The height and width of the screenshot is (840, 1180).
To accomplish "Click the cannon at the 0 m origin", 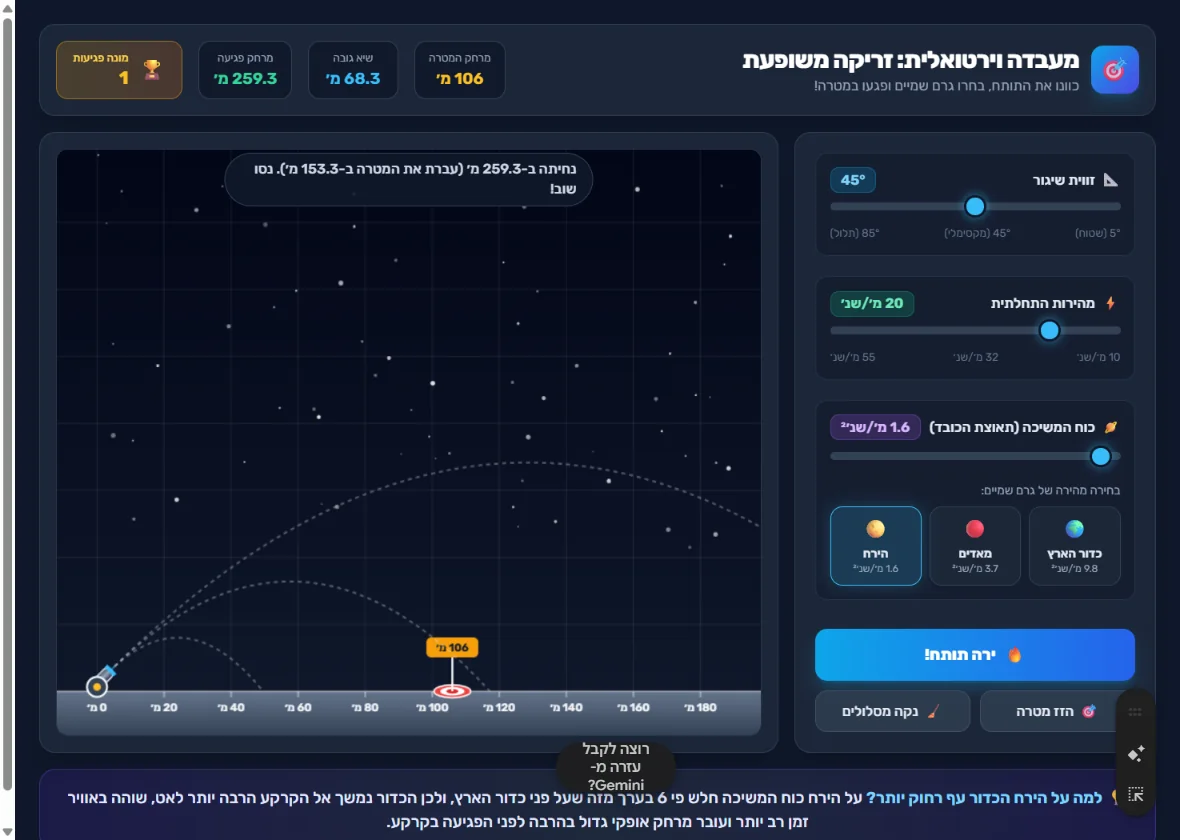I will 99,682.
